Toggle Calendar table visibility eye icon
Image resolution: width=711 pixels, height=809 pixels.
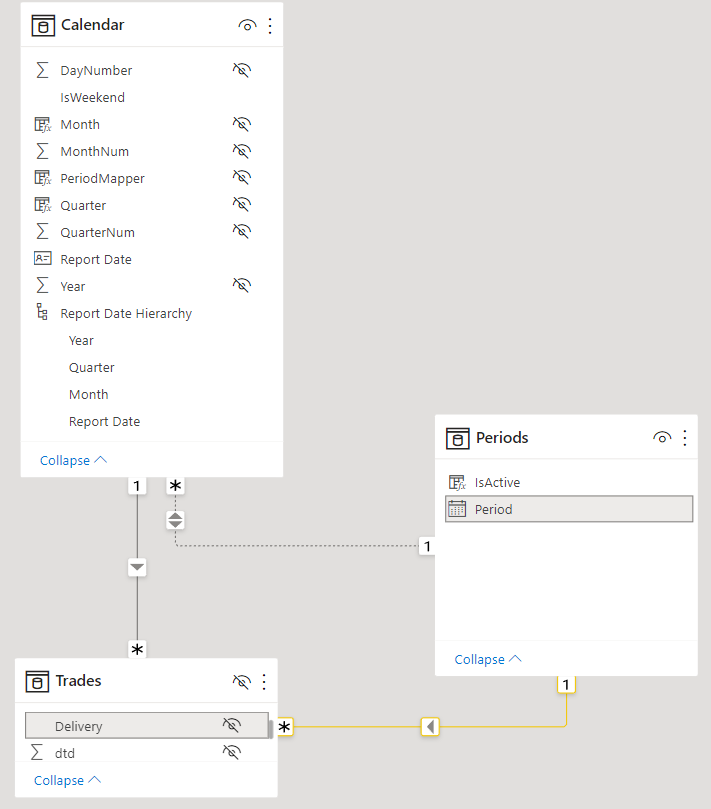pyautogui.click(x=247, y=25)
